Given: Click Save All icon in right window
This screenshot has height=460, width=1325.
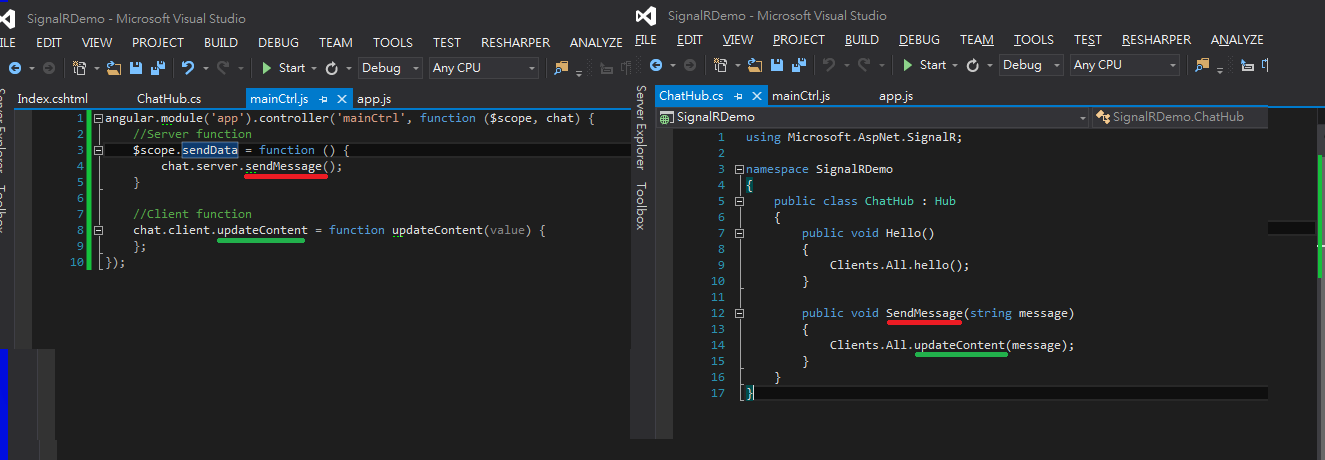Looking at the screenshot, I should click(799, 65).
